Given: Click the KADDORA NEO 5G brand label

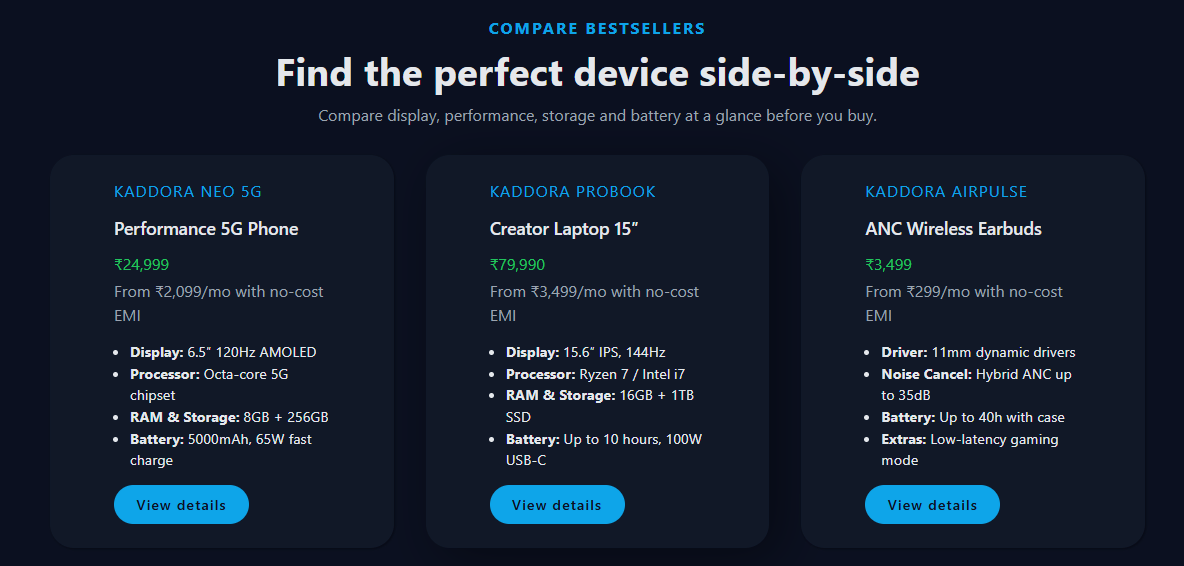Looking at the screenshot, I should [x=188, y=192].
